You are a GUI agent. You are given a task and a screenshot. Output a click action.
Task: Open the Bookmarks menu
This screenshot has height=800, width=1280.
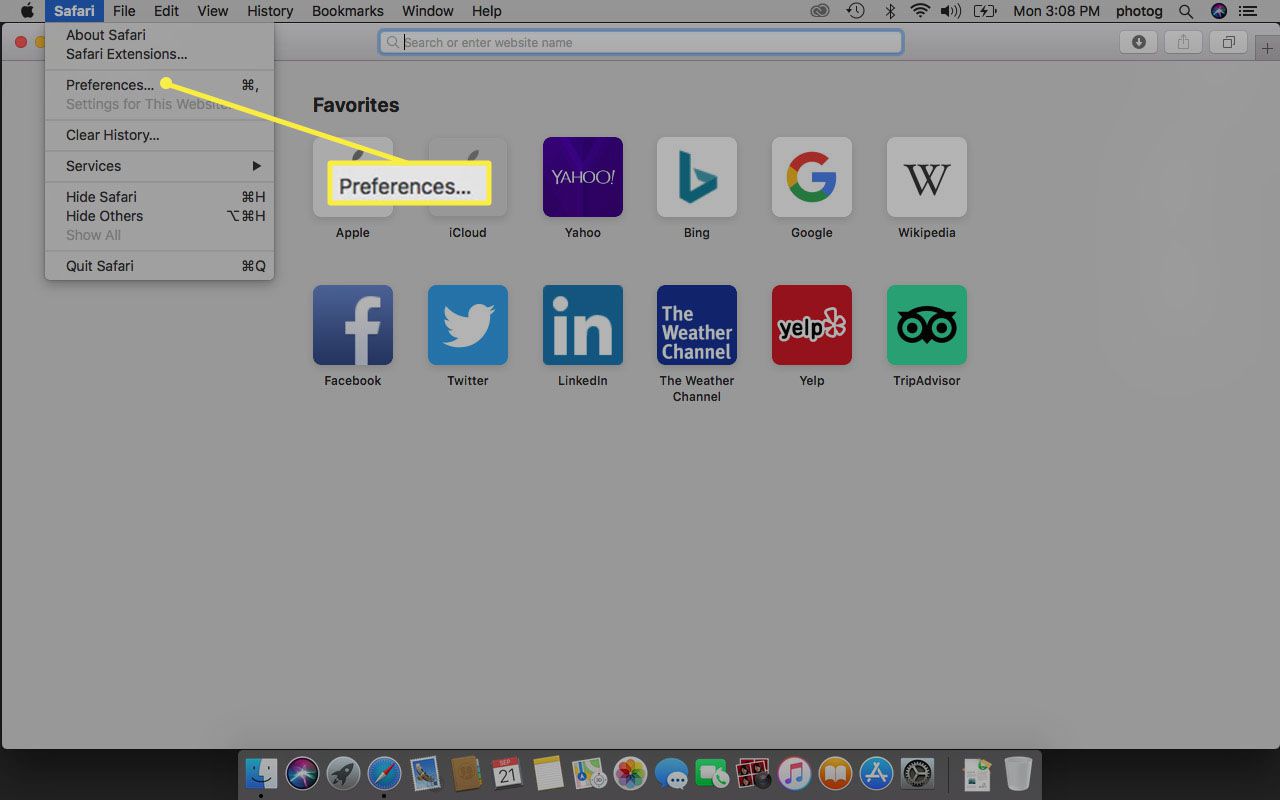tap(347, 11)
